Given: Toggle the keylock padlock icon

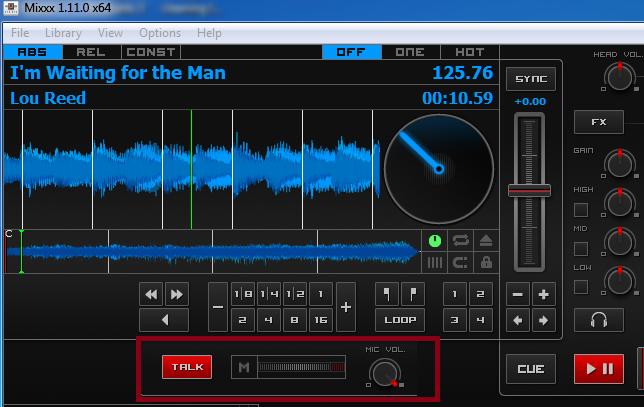Looking at the screenshot, I should pos(486,262).
